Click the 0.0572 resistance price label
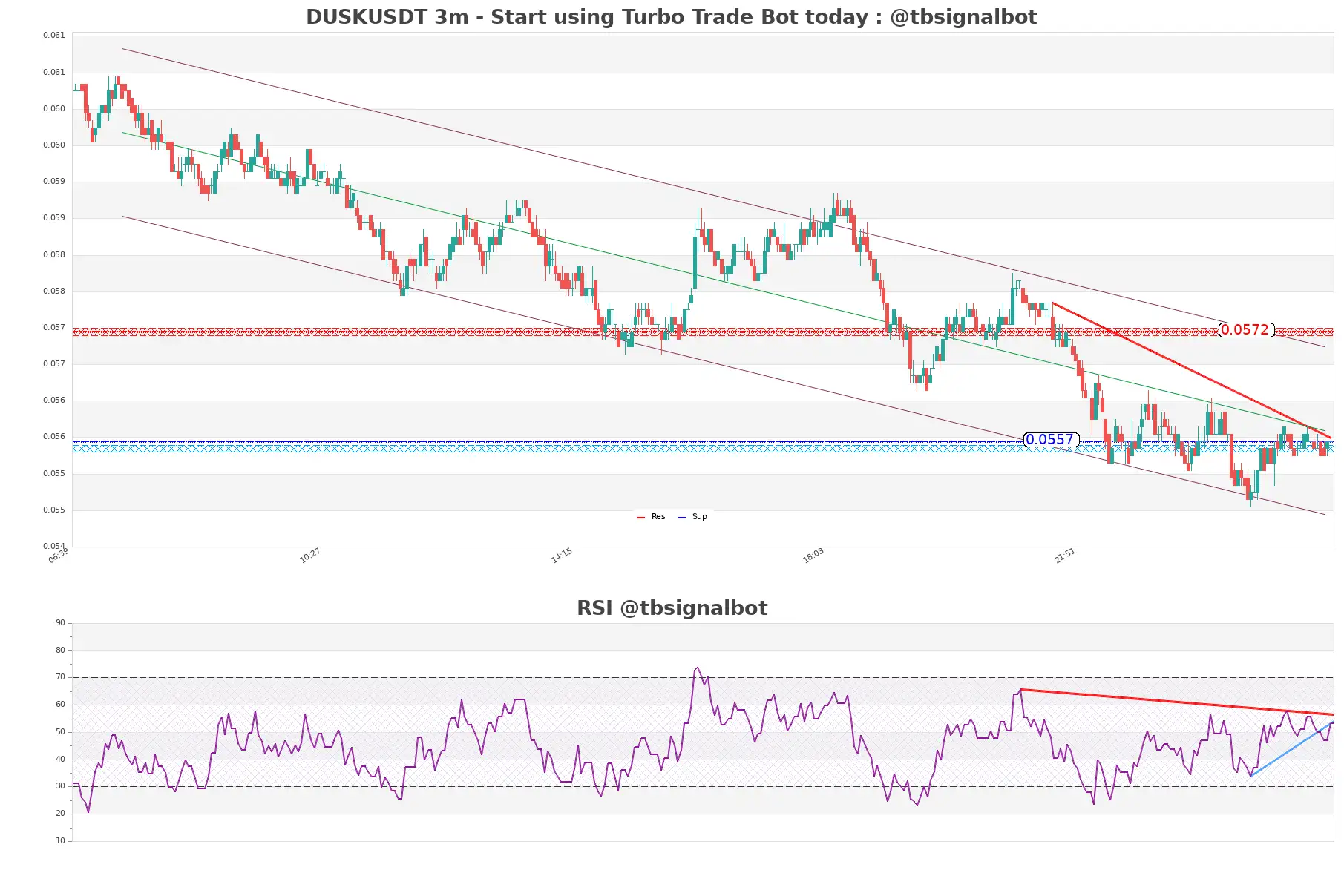Viewport: 1344px width, 896px height. click(1246, 329)
